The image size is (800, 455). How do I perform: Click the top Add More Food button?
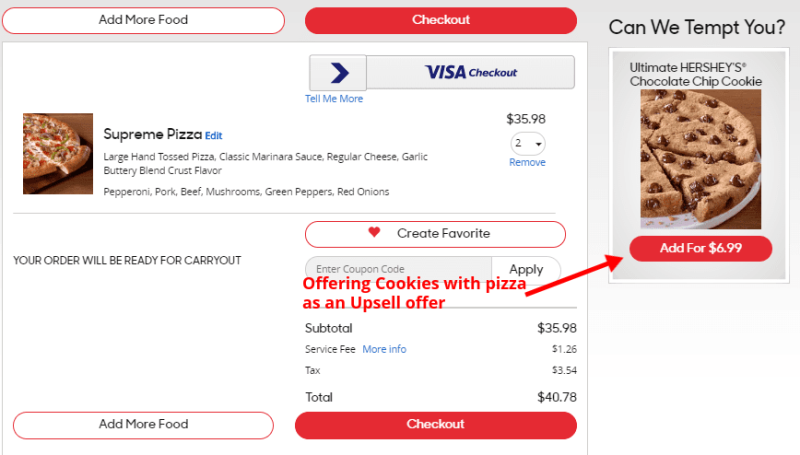click(x=143, y=20)
